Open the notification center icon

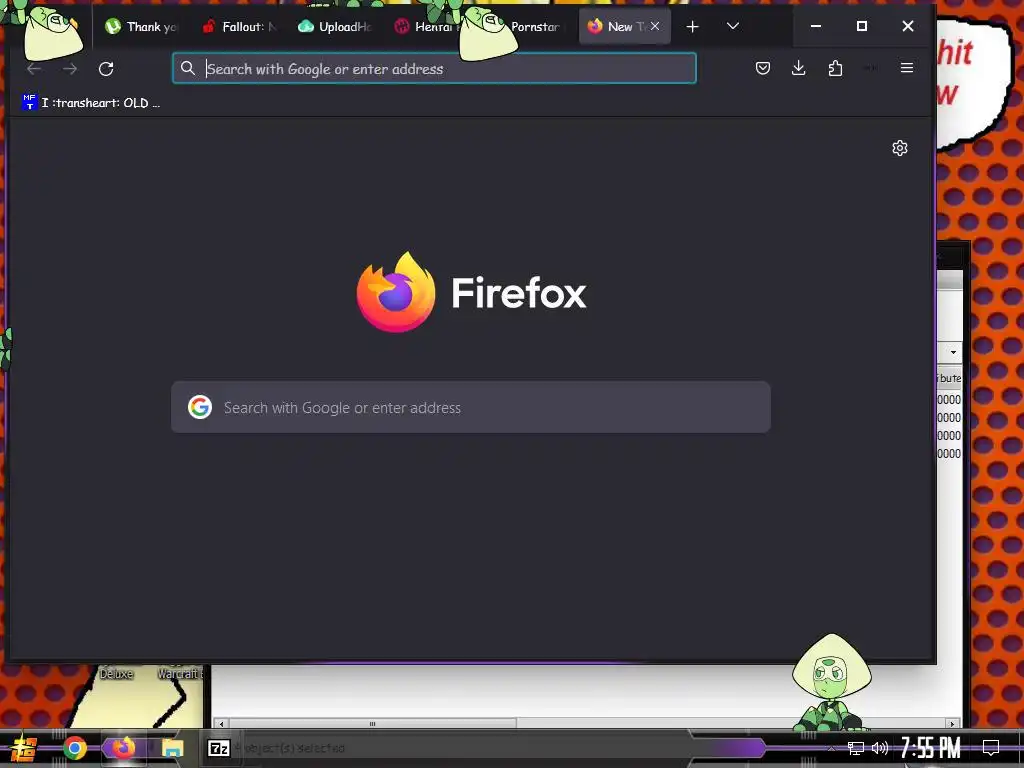[991, 748]
